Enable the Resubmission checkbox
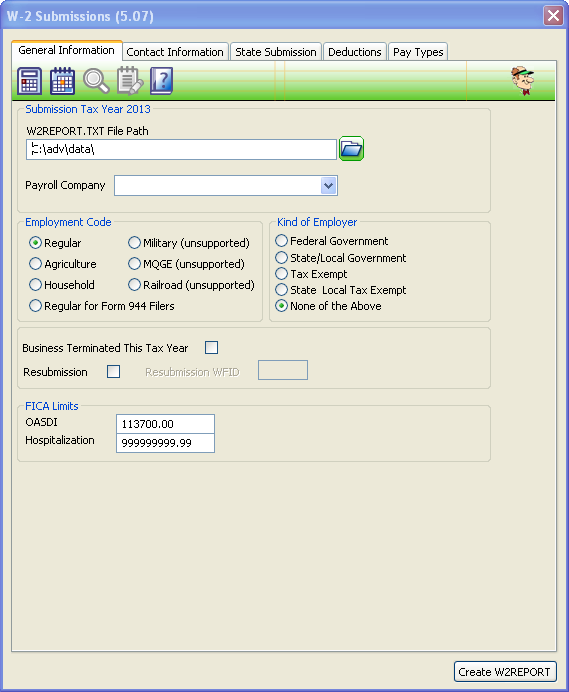The height and width of the screenshot is (692, 569). point(113,372)
